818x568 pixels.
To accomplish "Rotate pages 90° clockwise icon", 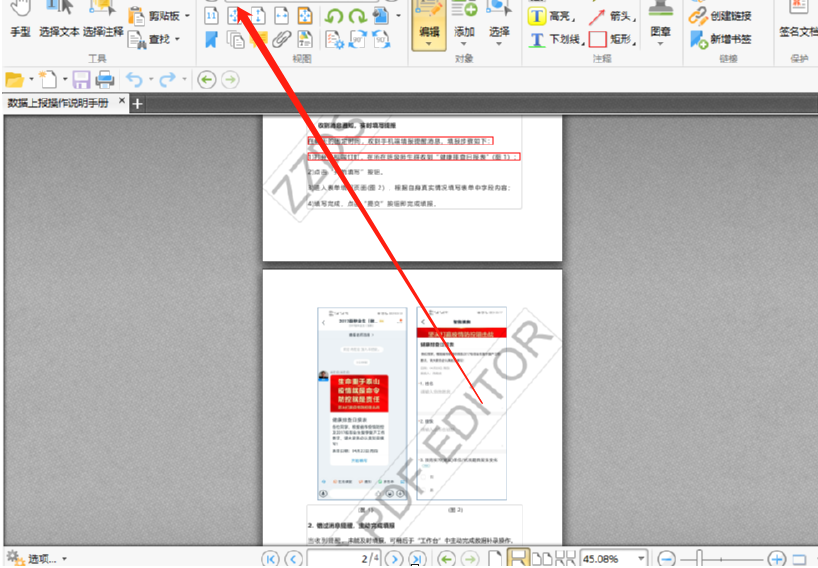I will [357, 39].
